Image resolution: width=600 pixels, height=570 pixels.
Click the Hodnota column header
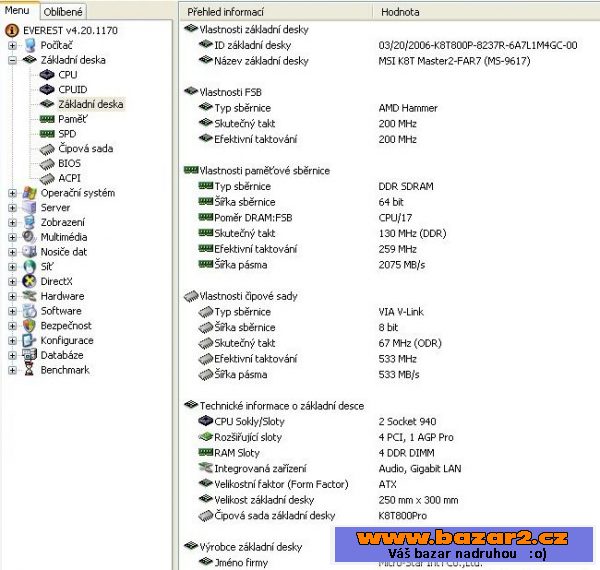coord(486,12)
